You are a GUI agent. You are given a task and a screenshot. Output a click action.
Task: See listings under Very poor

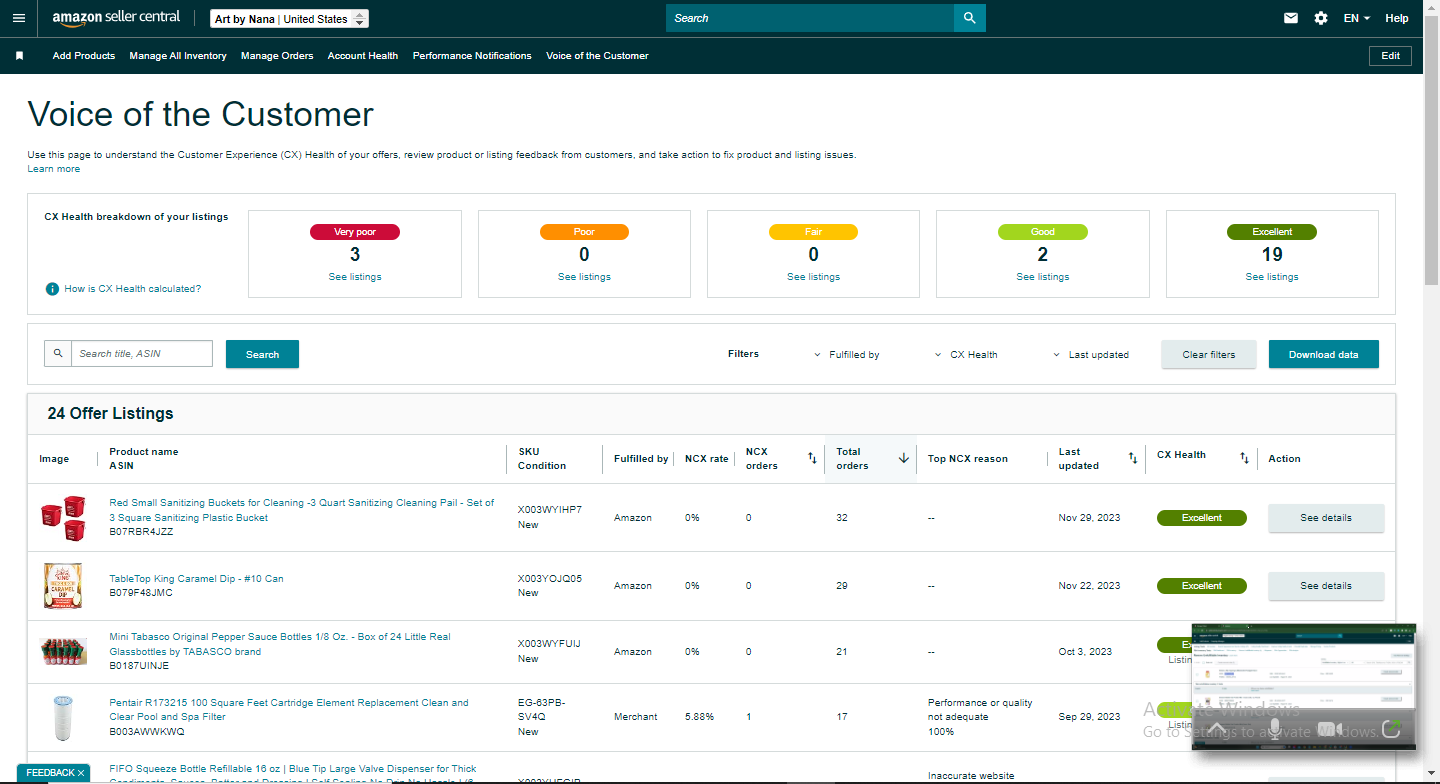pyautogui.click(x=355, y=277)
